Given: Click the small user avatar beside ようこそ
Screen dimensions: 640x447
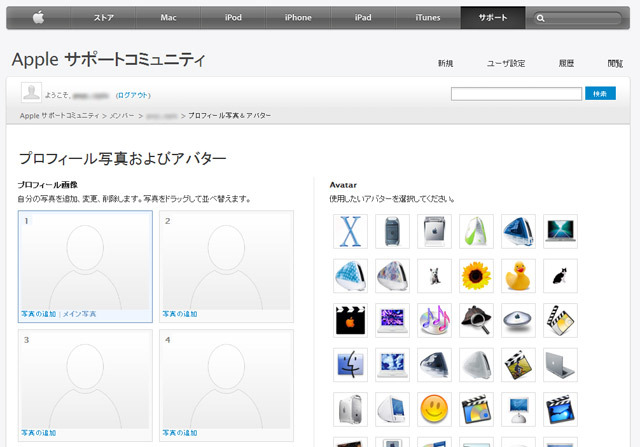Looking at the screenshot, I should 31,92.
